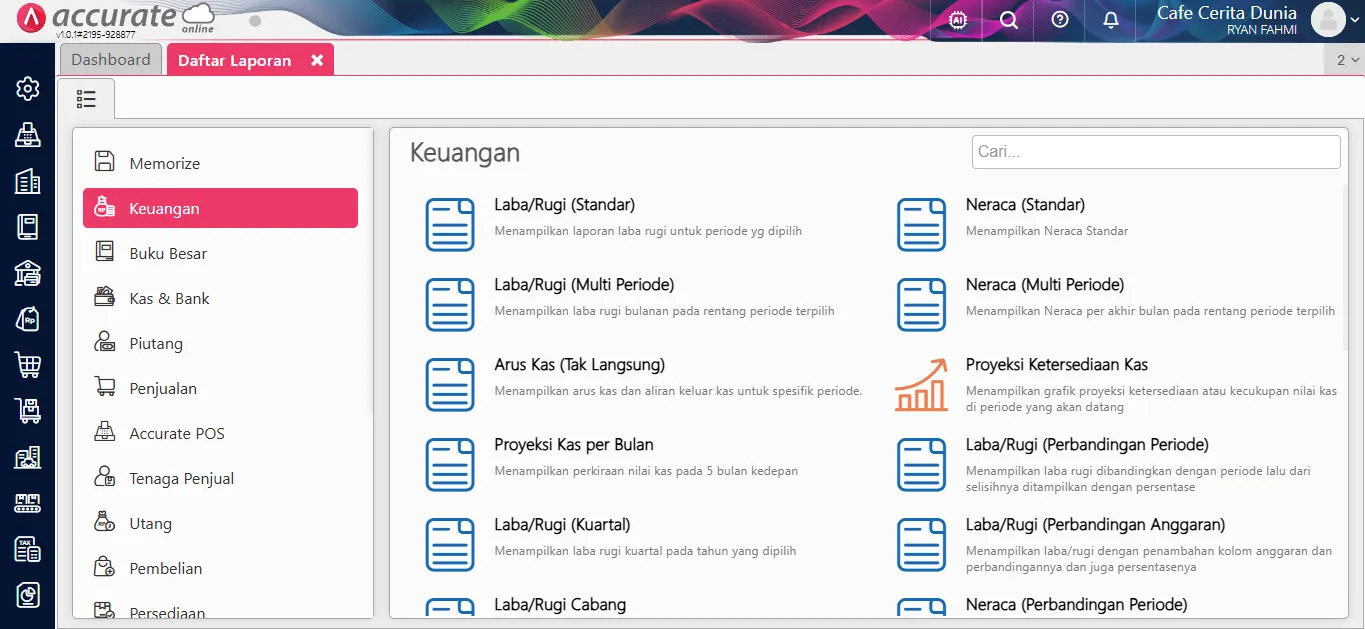The width and height of the screenshot is (1365, 629).
Task: Click the tax document icon in the sidebar
Action: click(27, 549)
